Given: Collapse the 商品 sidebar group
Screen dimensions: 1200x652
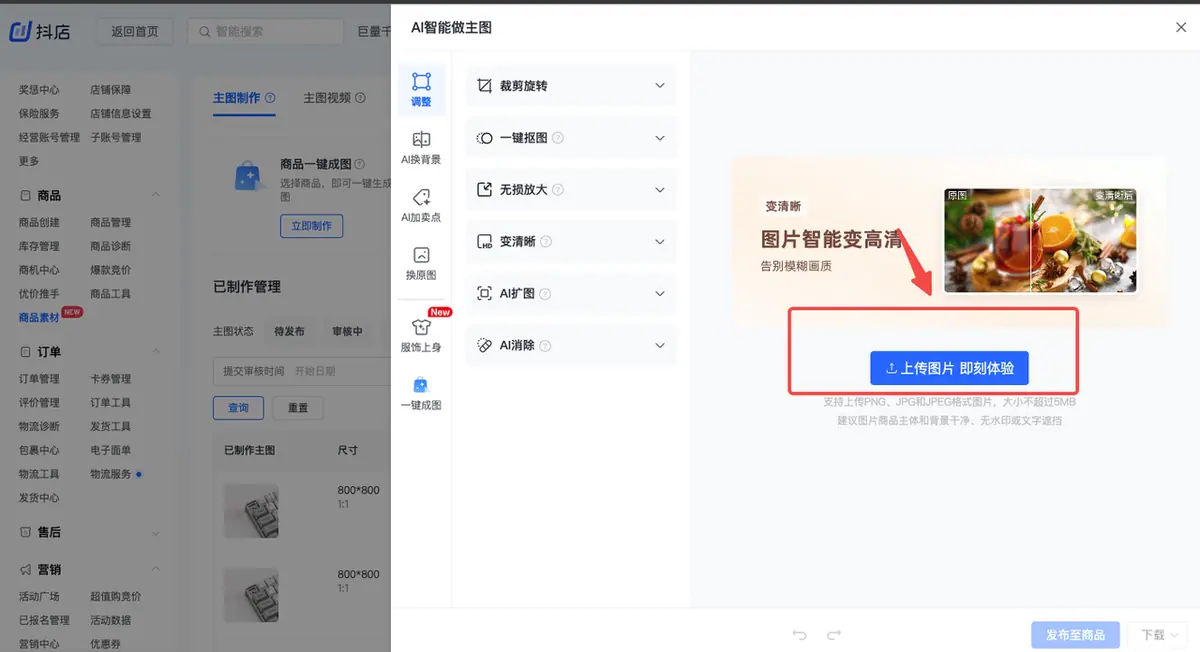Looking at the screenshot, I should 156,195.
